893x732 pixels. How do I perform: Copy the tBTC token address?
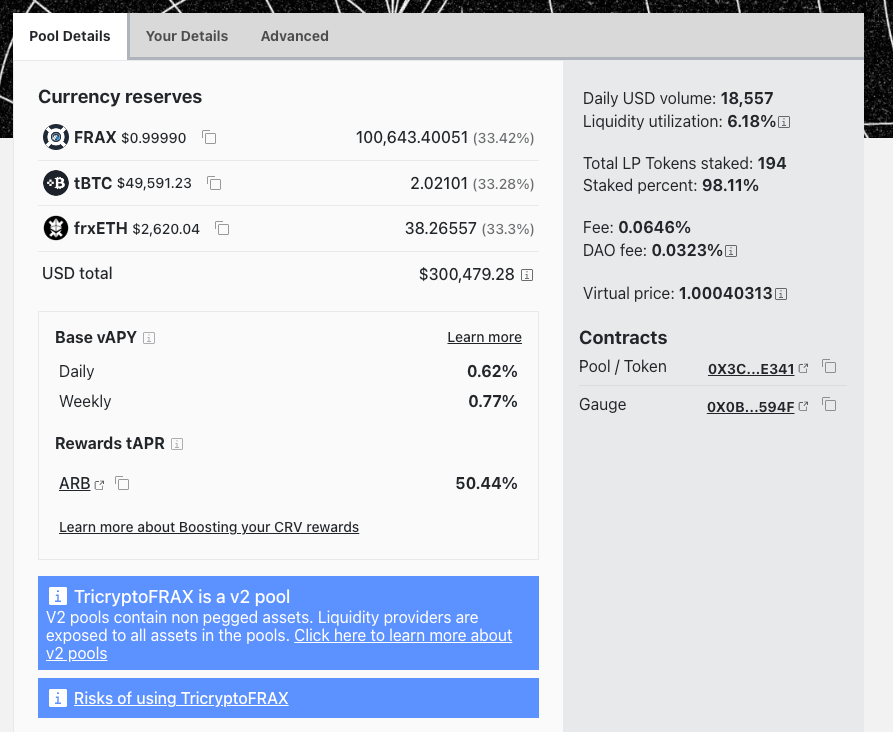coord(214,183)
